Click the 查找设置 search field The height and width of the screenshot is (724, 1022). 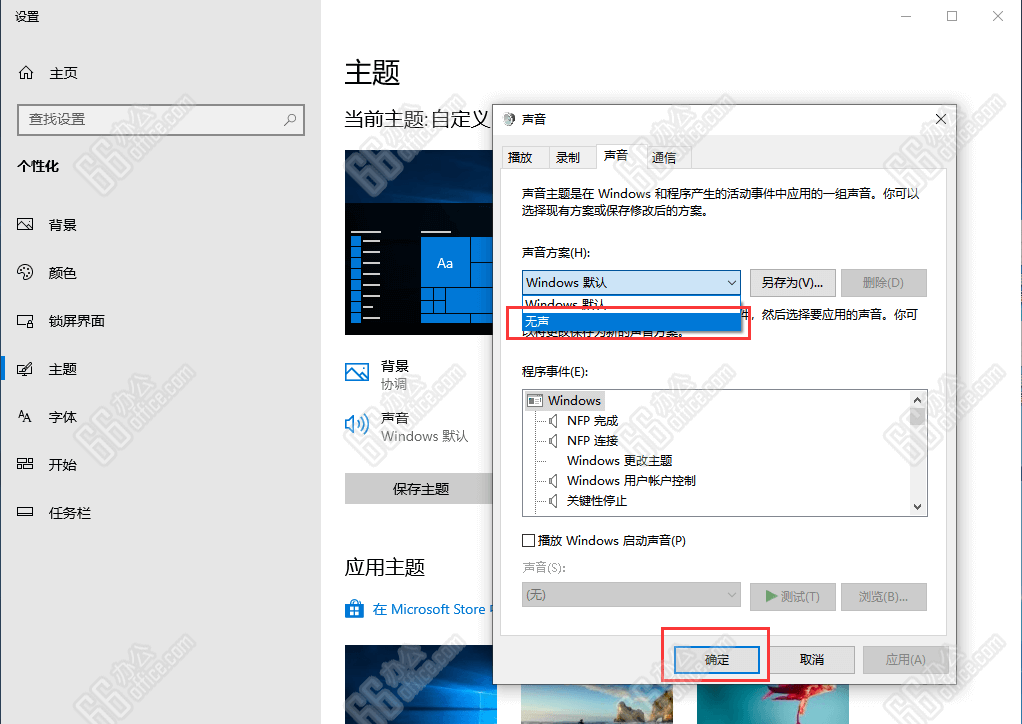pos(161,119)
